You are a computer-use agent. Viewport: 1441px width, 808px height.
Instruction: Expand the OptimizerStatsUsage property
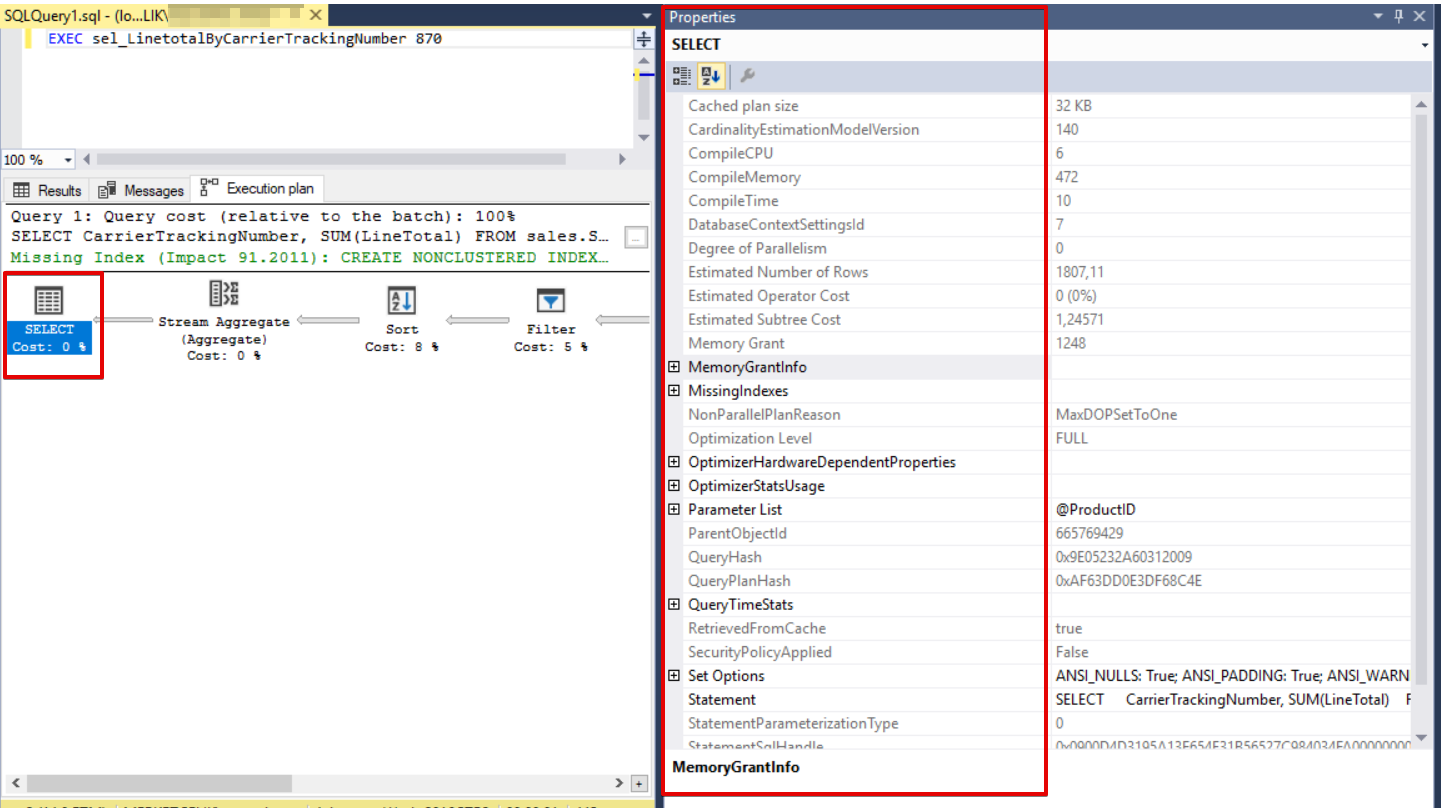point(675,486)
